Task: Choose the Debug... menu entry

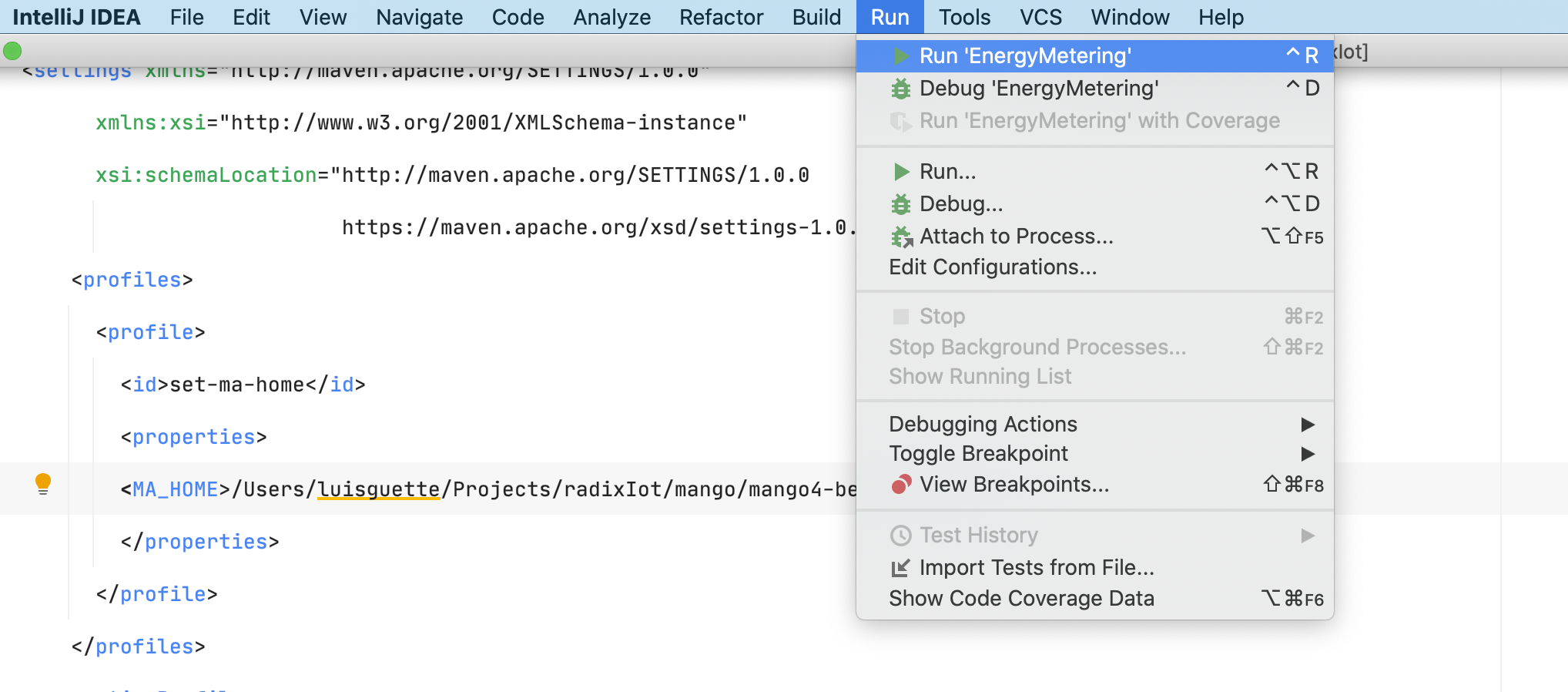Action: [x=1095, y=204]
